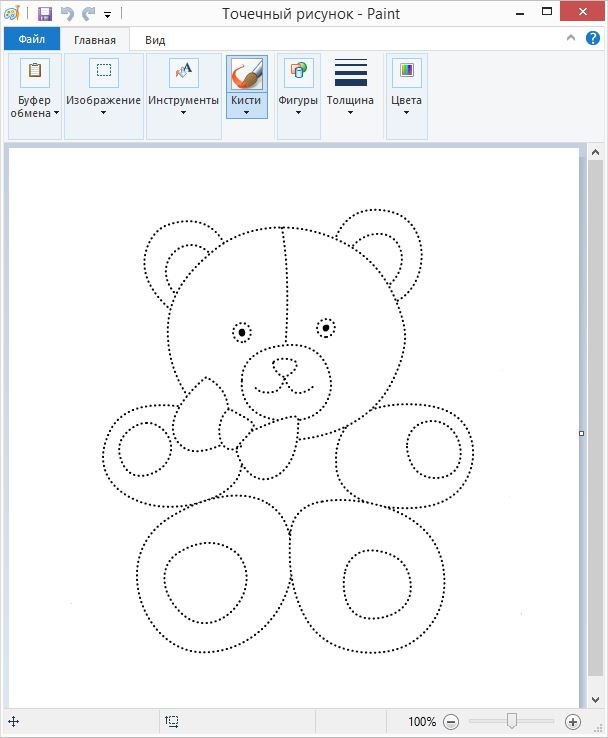Undo the last action

coord(67,15)
